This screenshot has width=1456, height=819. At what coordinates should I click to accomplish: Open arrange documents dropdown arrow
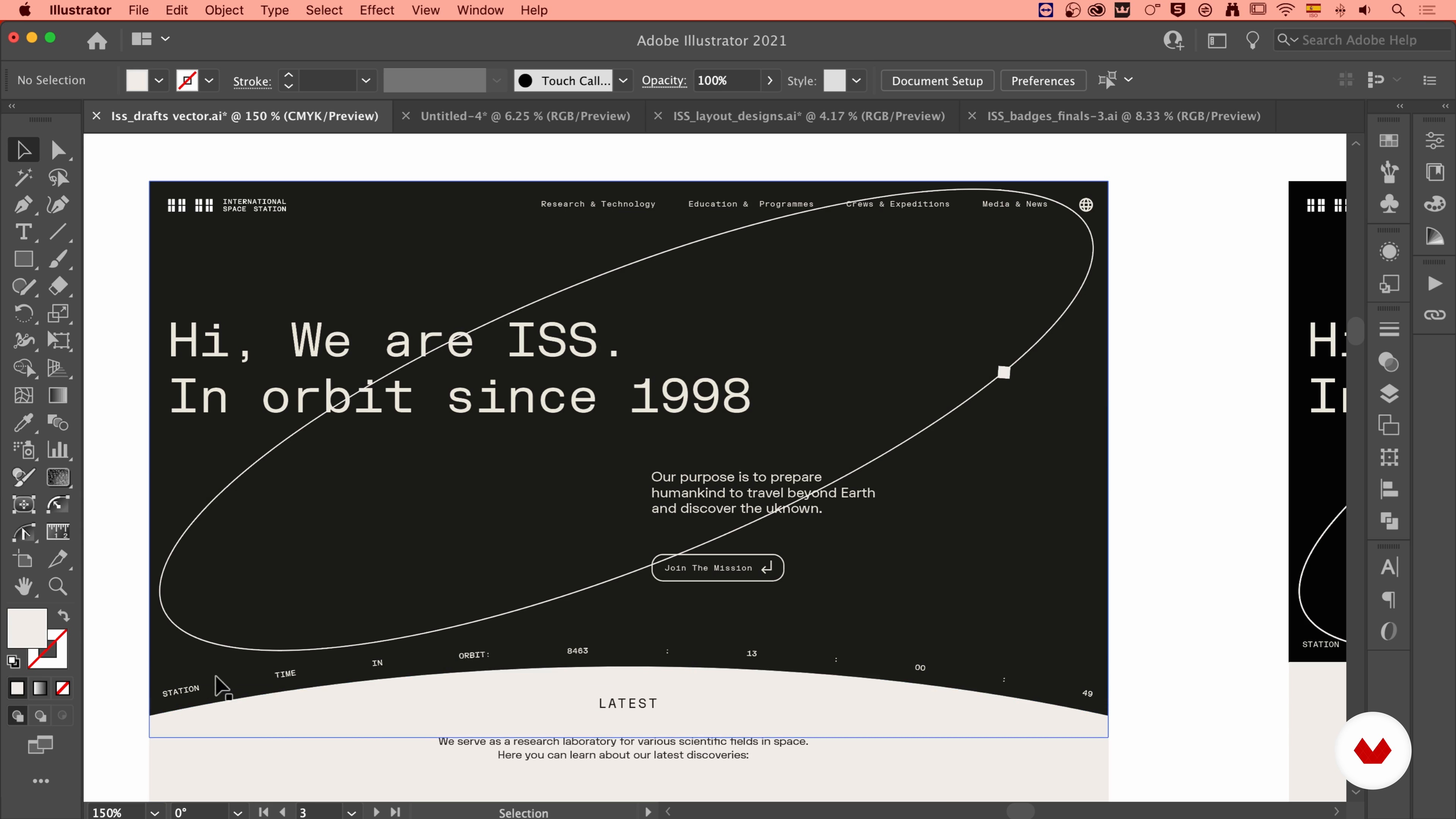point(165,39)
